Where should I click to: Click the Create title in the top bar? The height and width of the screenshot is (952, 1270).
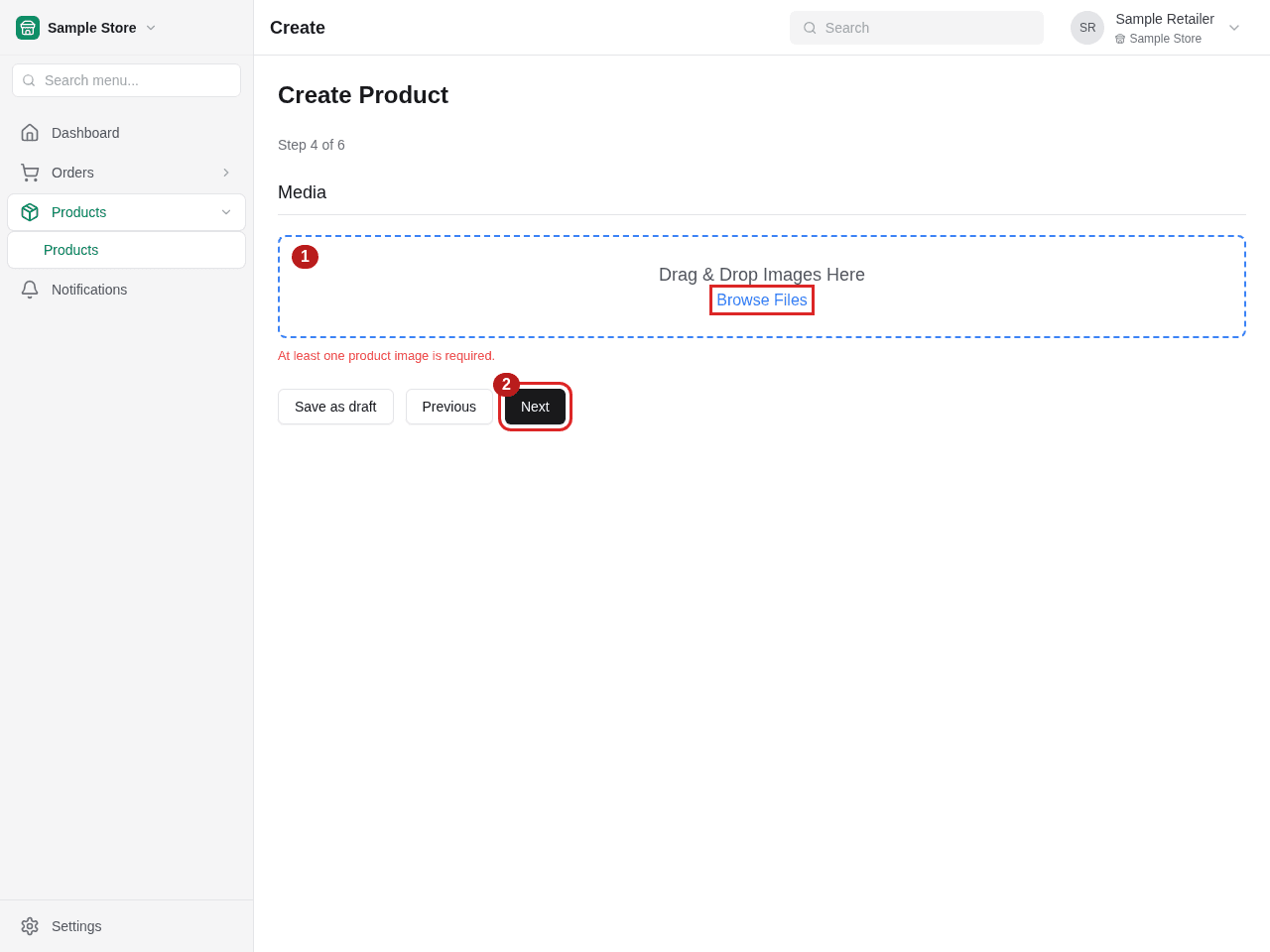298,28
